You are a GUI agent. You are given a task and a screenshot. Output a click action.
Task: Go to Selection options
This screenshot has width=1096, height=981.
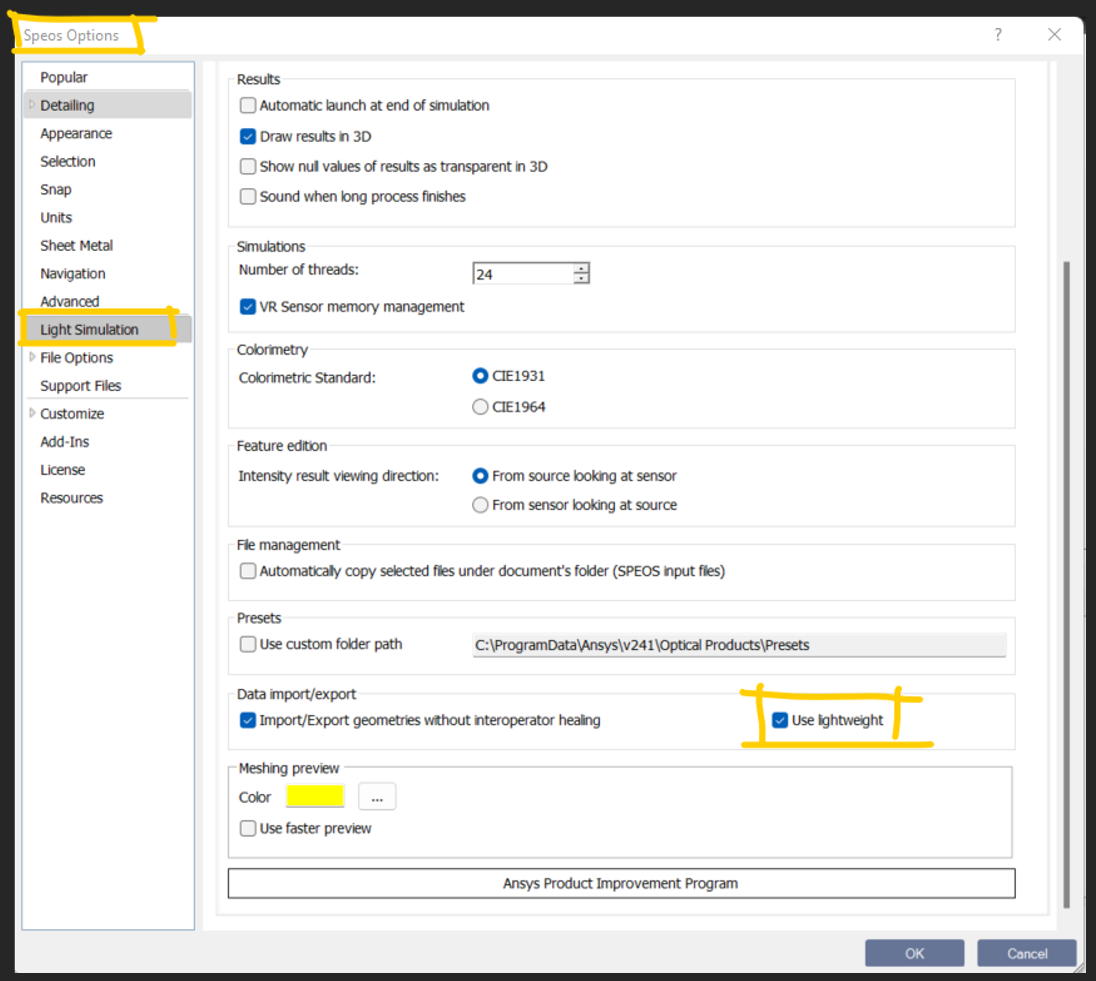click(68, 162)
